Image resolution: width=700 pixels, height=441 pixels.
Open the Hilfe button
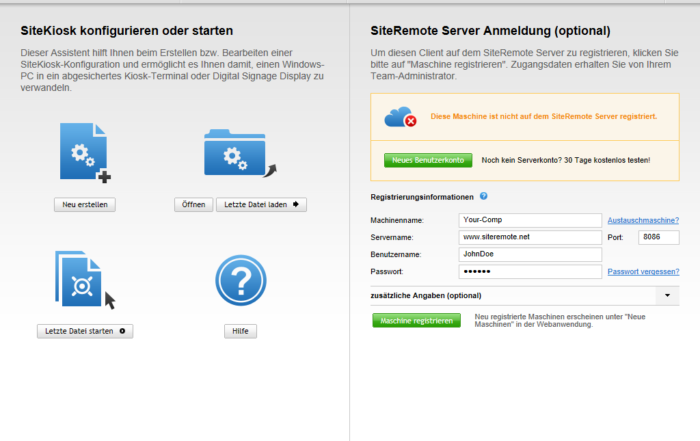[240, 331]
